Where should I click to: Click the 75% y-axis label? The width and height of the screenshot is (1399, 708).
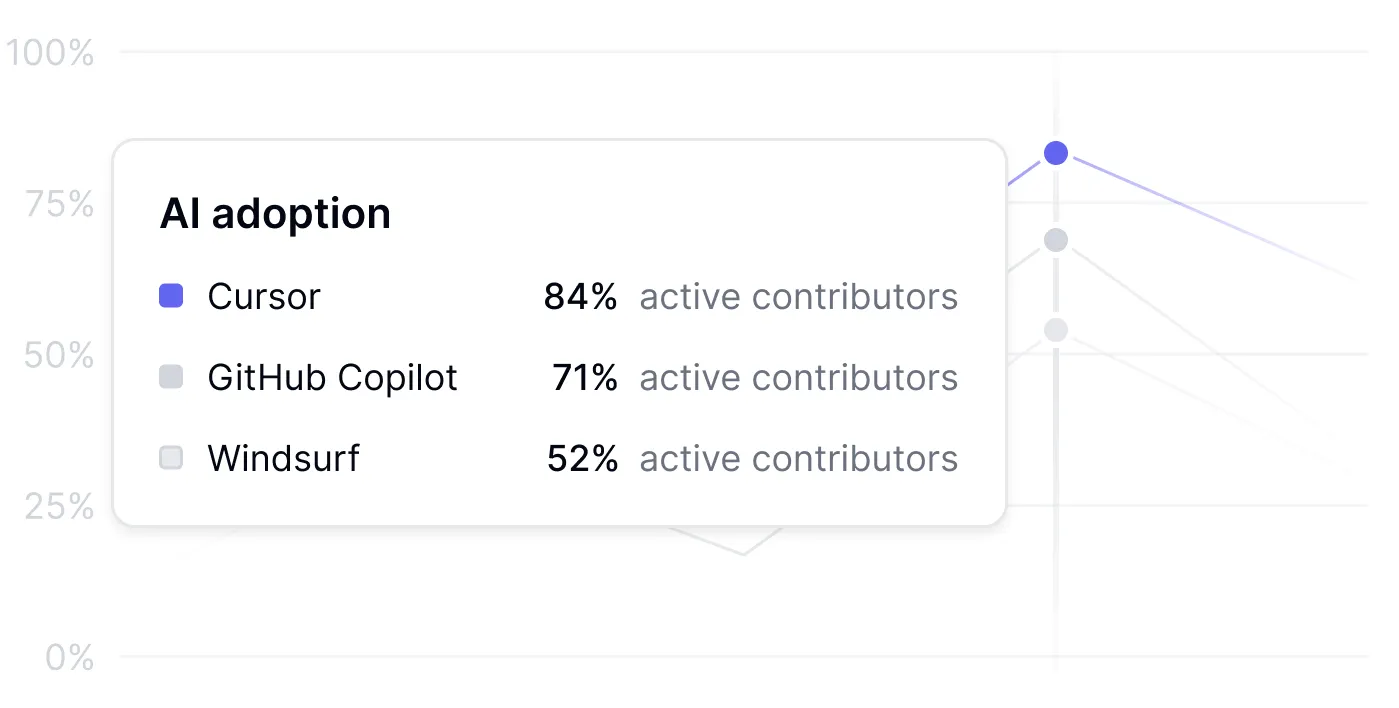(60, 205)
